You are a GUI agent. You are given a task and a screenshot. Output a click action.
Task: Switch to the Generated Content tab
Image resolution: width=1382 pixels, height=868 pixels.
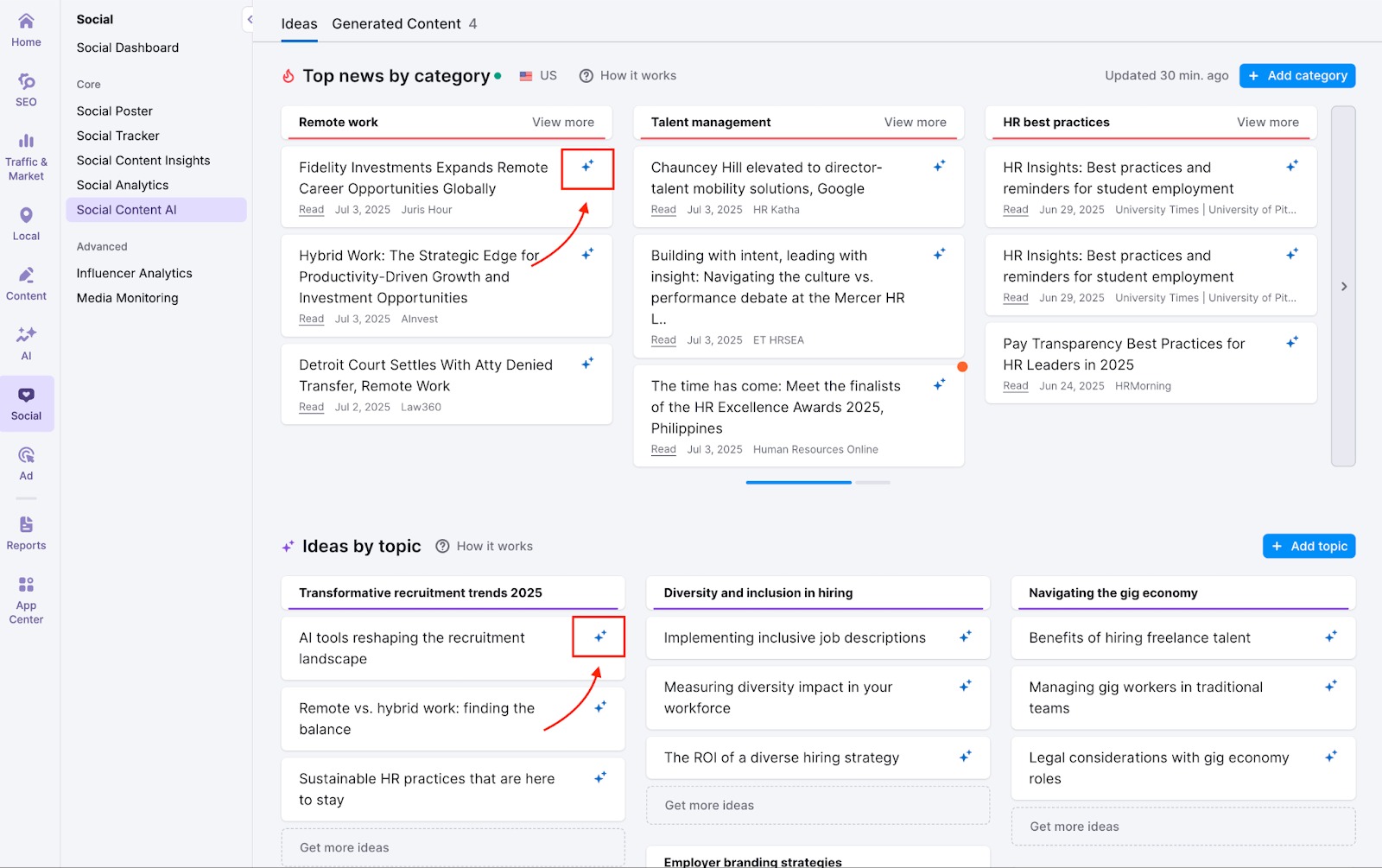(403, 24)
